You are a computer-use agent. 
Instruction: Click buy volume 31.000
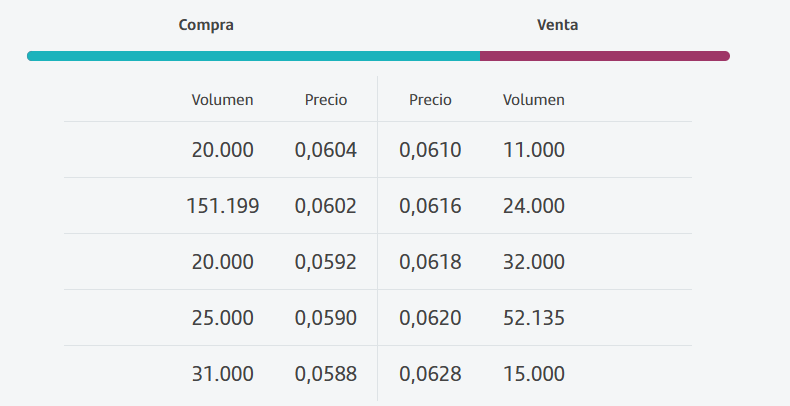222,374
